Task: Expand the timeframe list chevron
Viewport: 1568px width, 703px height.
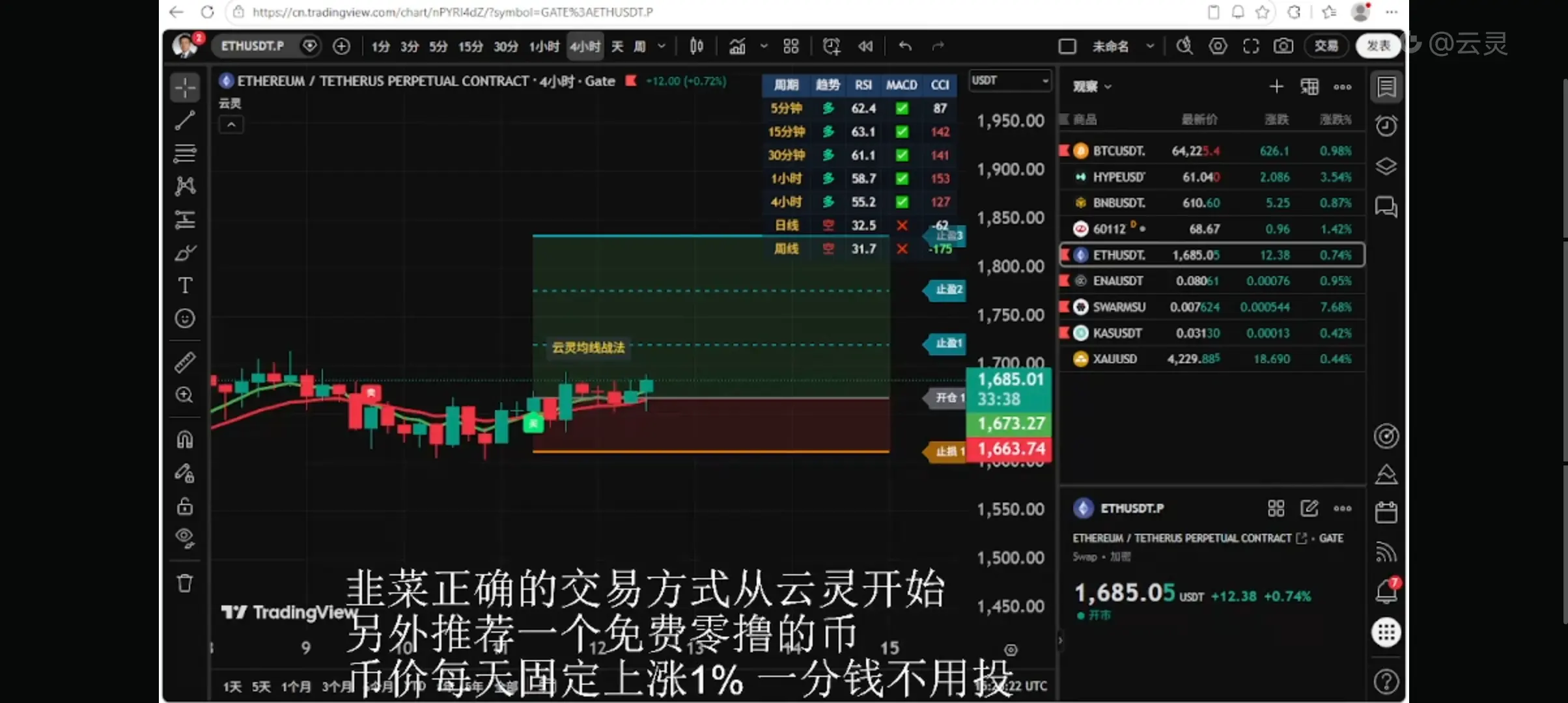Action: pos(662,46)
